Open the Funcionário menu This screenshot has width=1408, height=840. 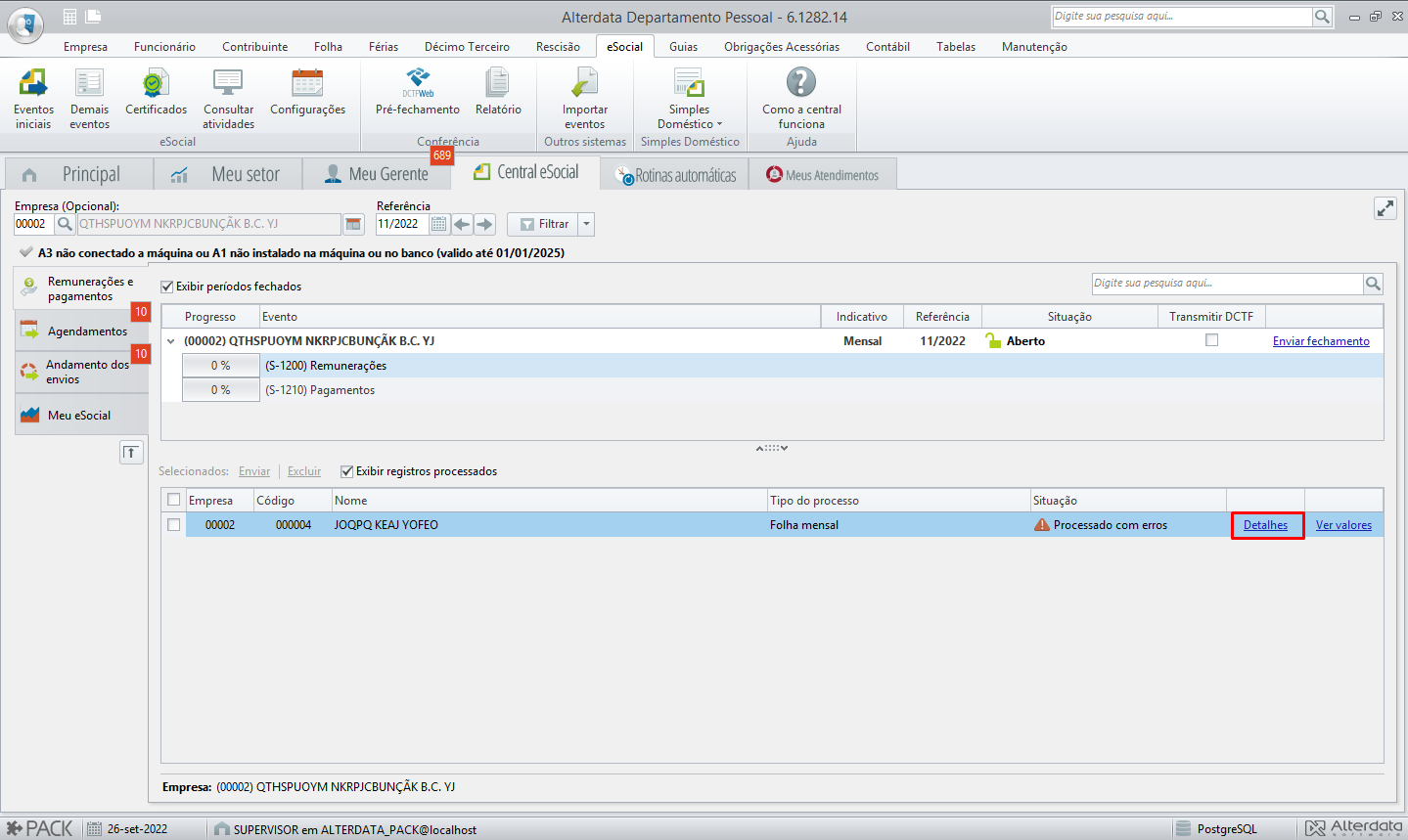[164, 47]
